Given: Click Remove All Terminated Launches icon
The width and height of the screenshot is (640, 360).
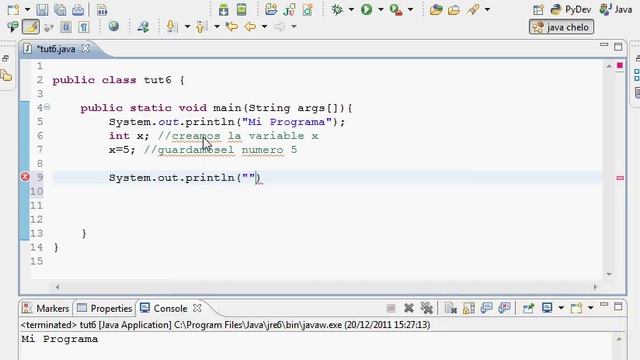Looking at the screenshot, I should (427, 308).
